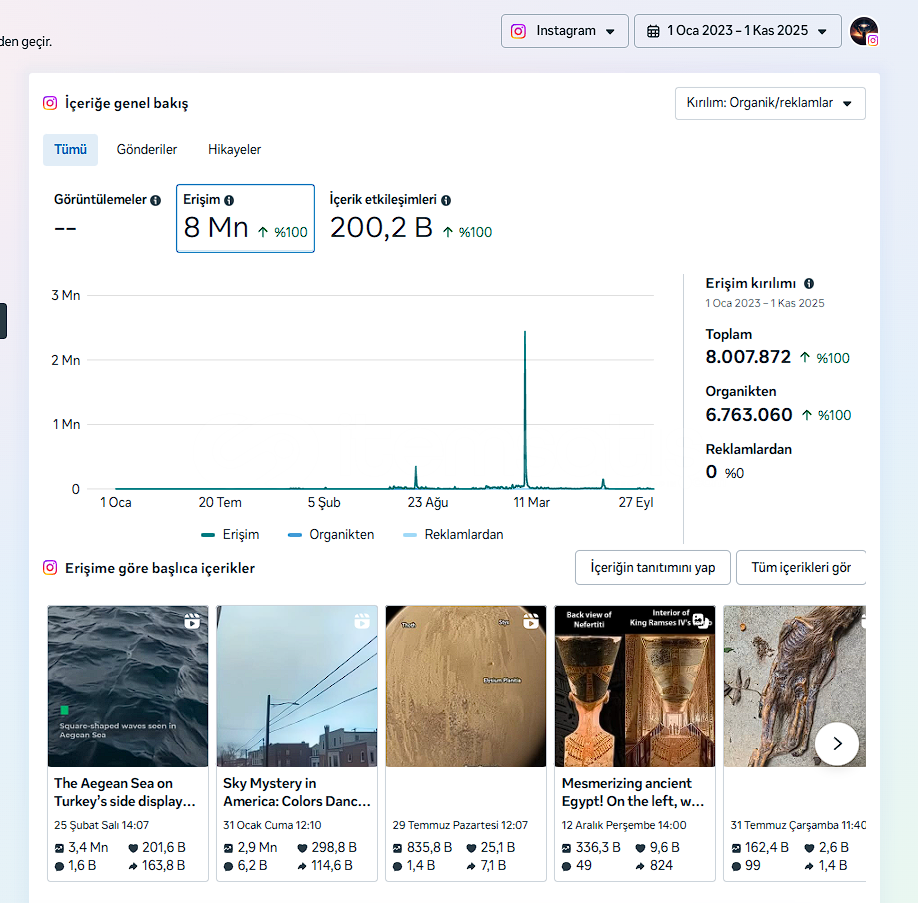The image size is (918, 903).
Task: Open the Mesmerizing ancient Egypt post thumbnail
Action: click(x=635, y=685)
